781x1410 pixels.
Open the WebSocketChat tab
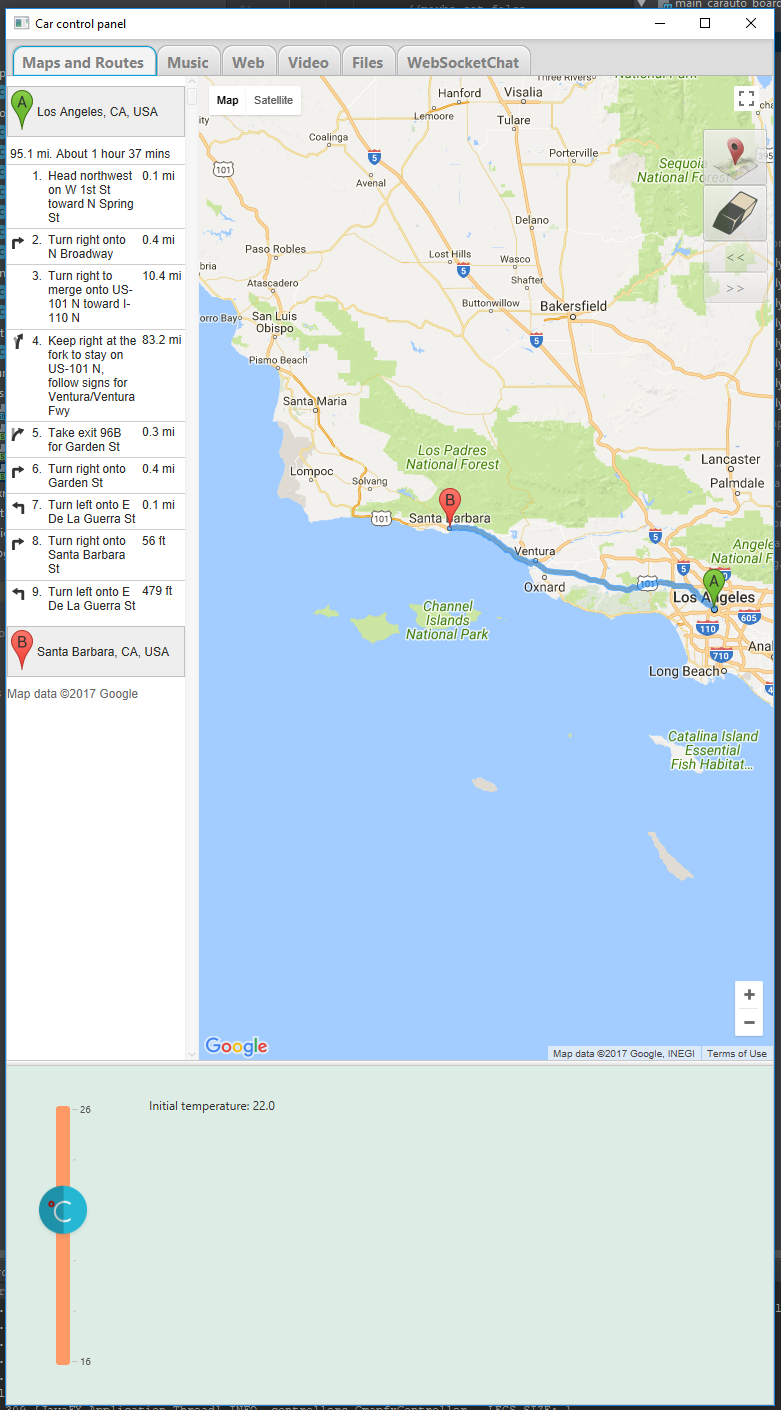(x=463, y=62)
